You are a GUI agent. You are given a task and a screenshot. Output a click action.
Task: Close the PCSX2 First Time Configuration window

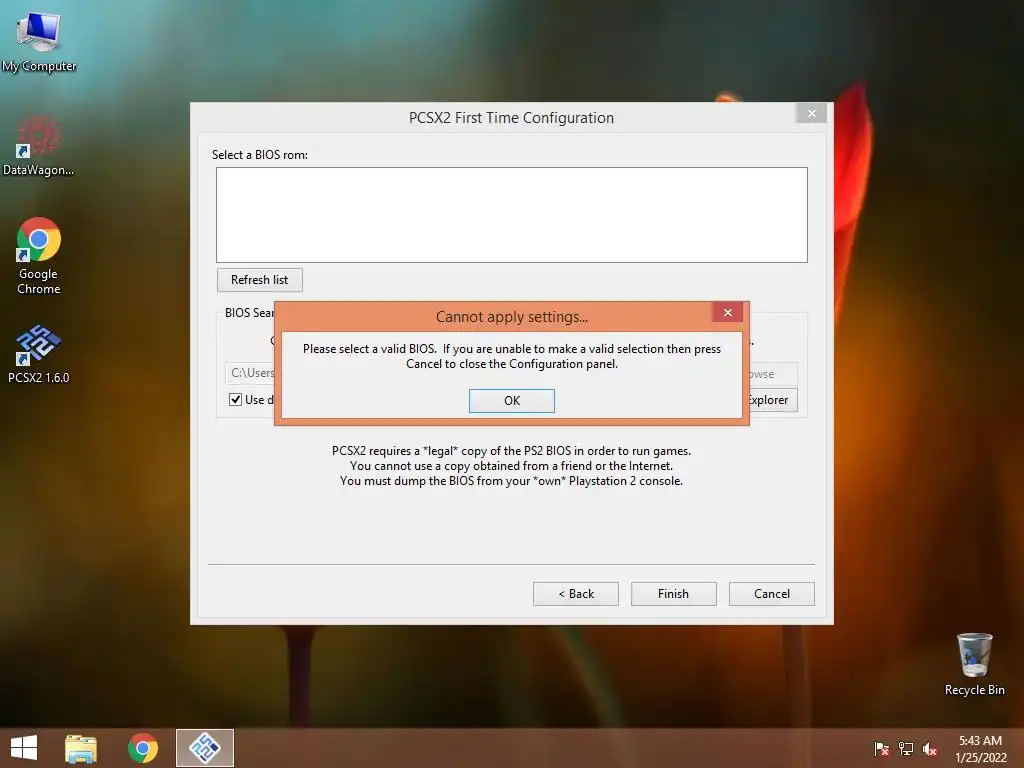click(x=812, y=114)
